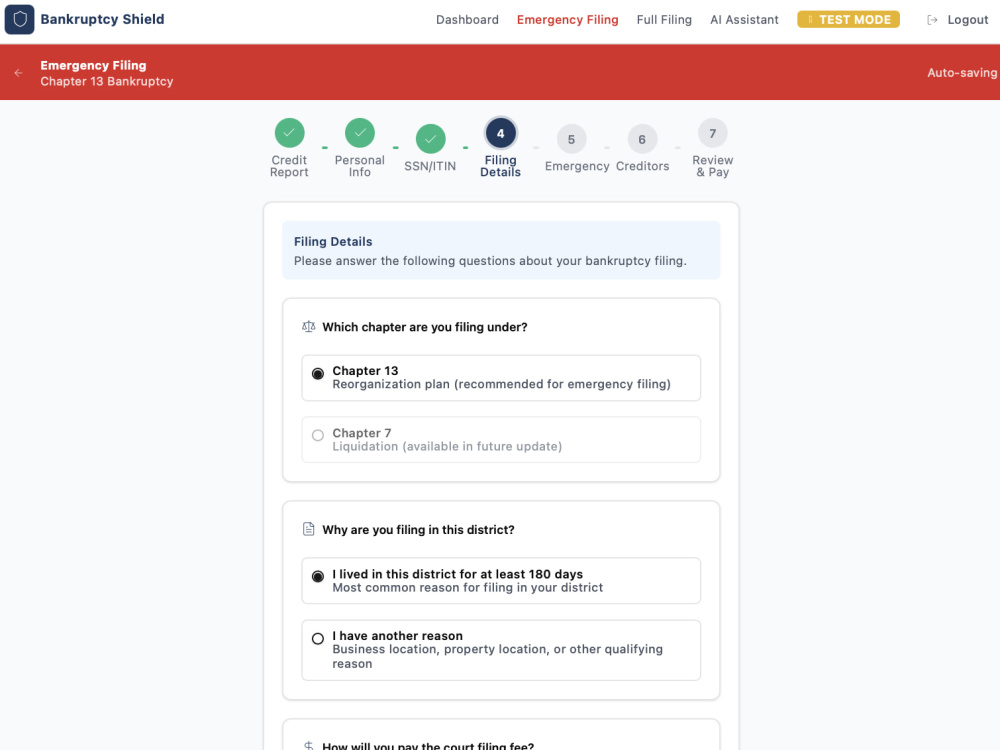This screenshot has width=1000, height=750.
Task: Click How will you pay court filing fee question
Action: click(x=428, y=745)
